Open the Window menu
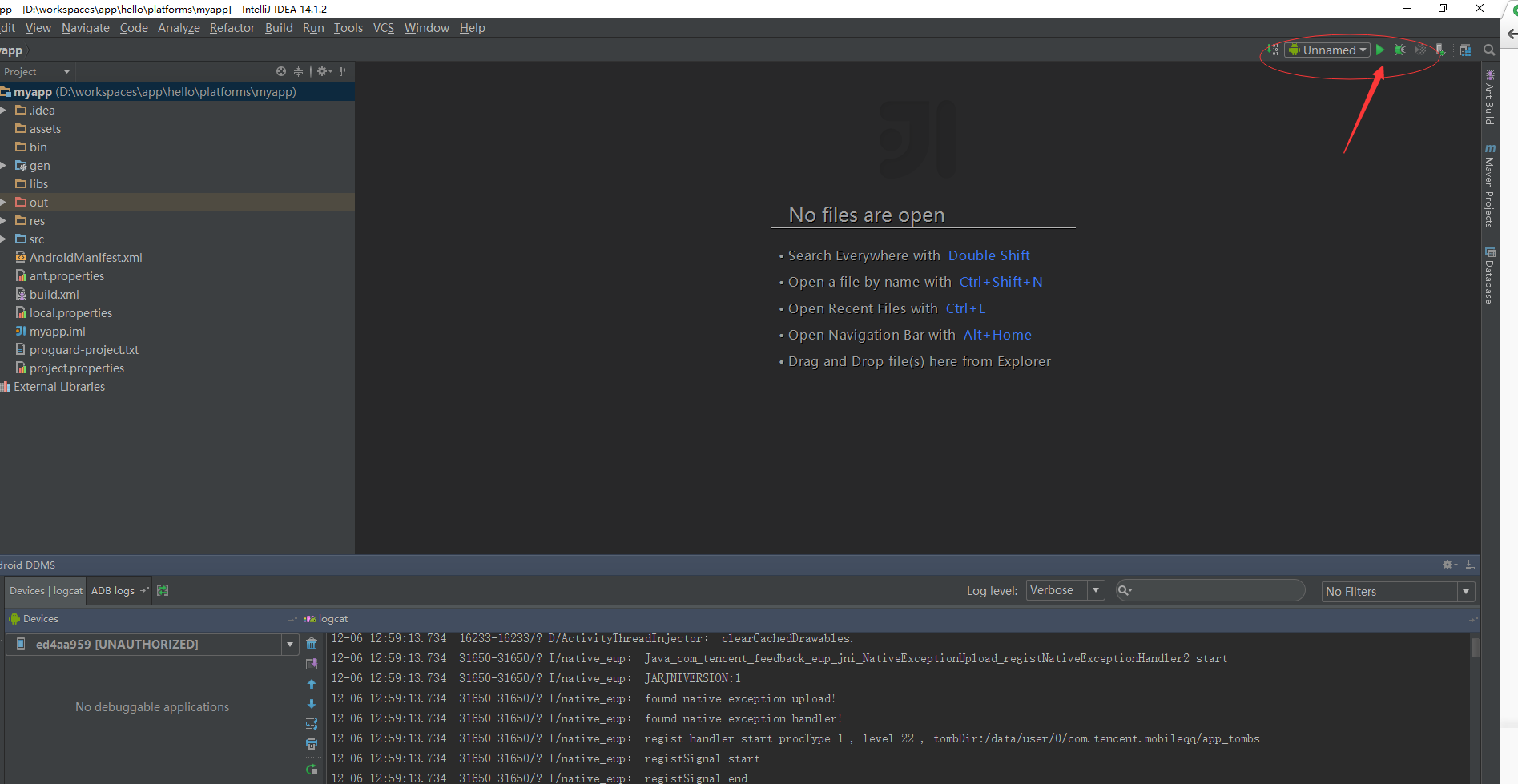Screen dimensions: 1518x784 [x=427, y=28]
